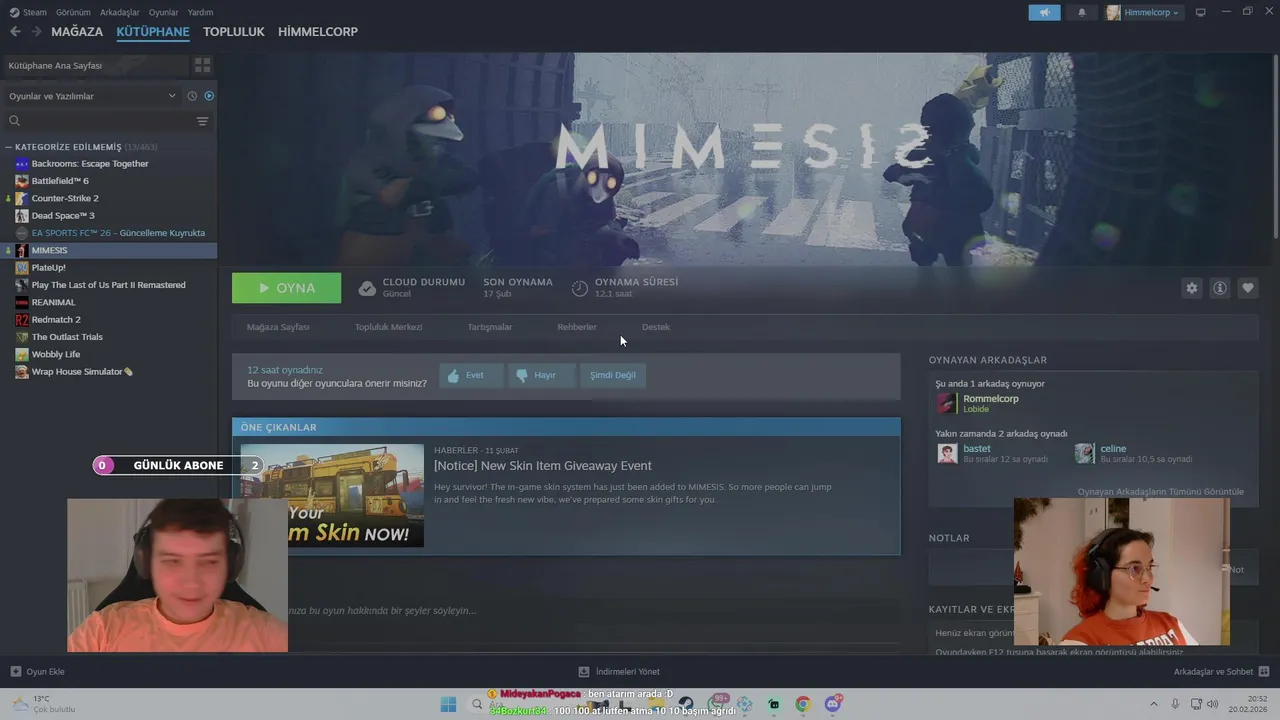Click the library search magnifier icon
The height and width of the screenshot is (720, 1280).
[x=14, y=121]
